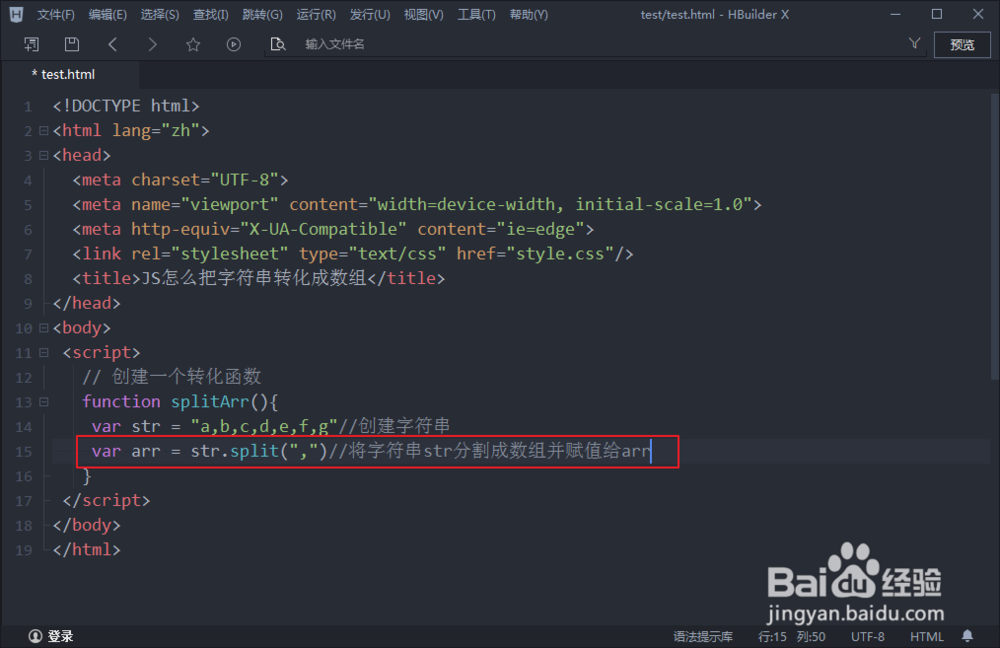Image resolution: width=1000 pixels, height=648 pixels.
Task: Click the var str declaration line
Action: [271, 425]
